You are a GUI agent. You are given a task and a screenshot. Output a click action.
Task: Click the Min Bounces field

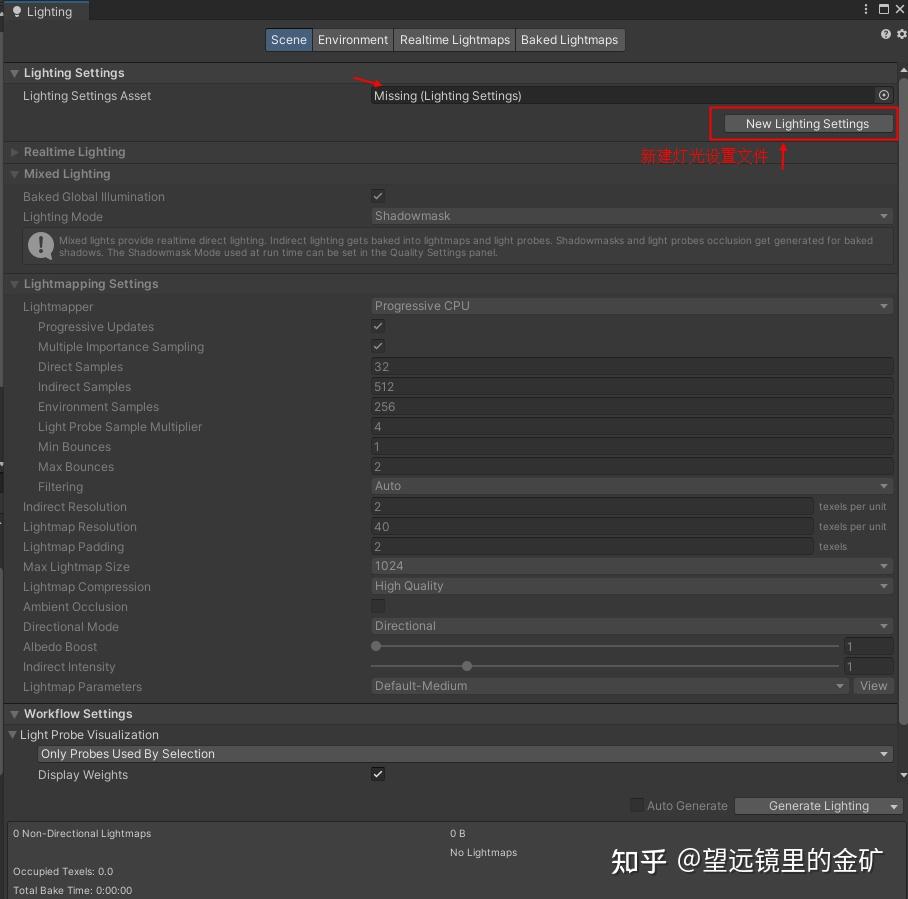click(x=631, y=447)
